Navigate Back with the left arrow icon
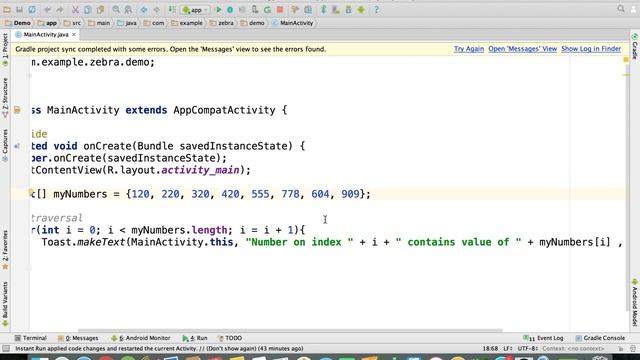The image size is (640, 360). [144, 9]
